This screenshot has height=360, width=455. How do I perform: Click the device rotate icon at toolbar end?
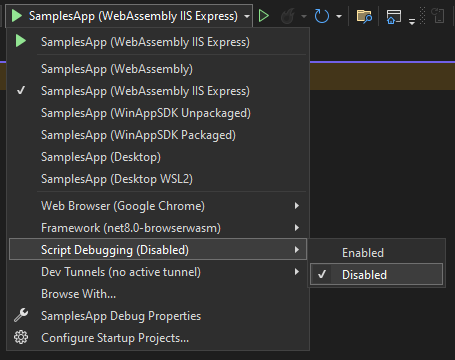tap(438, 16)
